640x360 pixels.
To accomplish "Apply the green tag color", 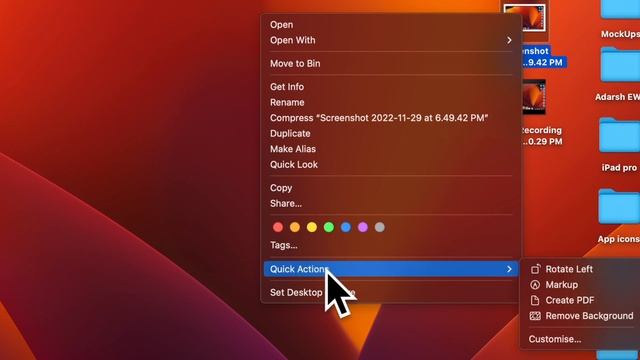I will point(329,227).
